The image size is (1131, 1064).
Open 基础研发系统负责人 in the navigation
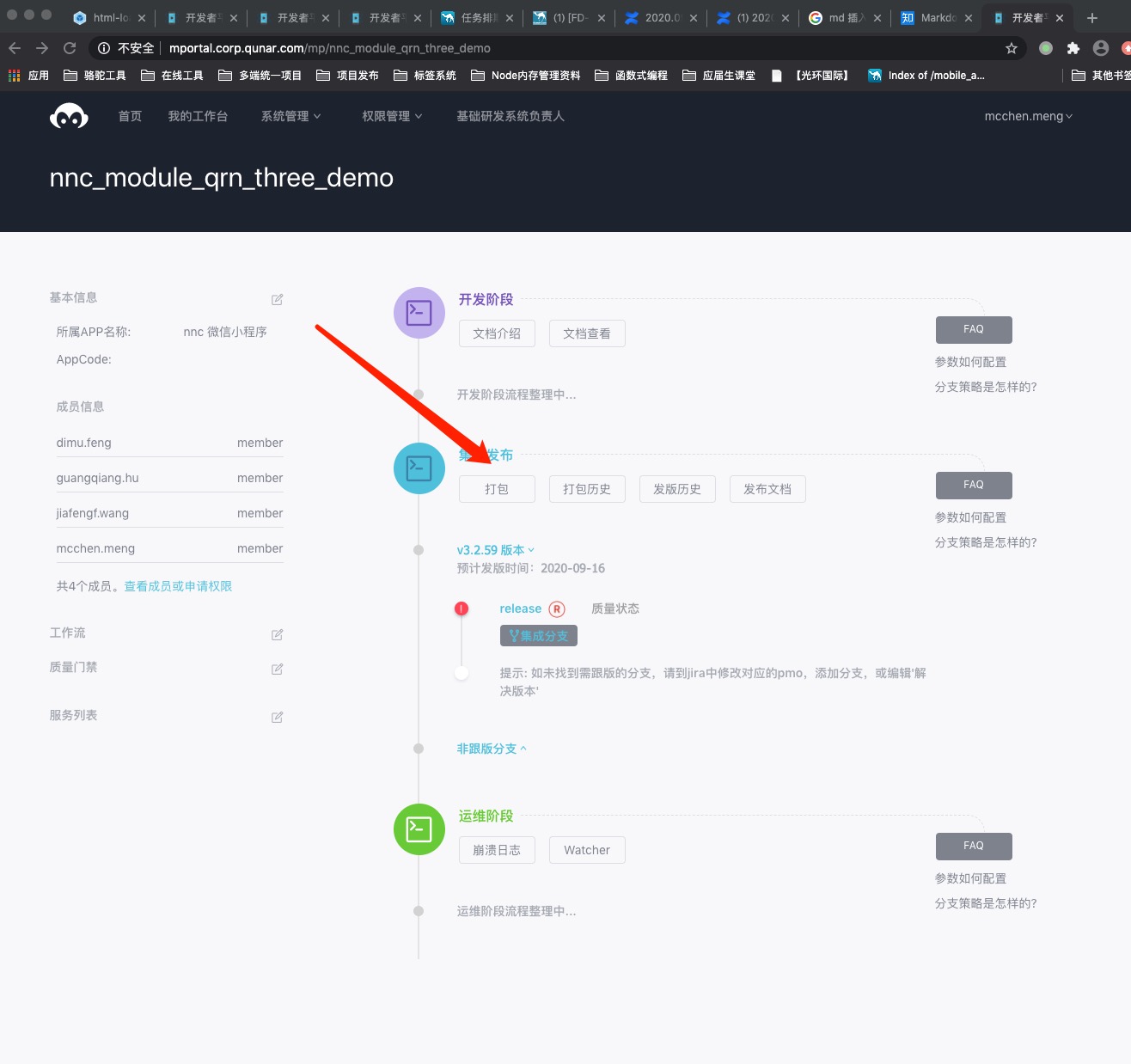click(510, 116)
